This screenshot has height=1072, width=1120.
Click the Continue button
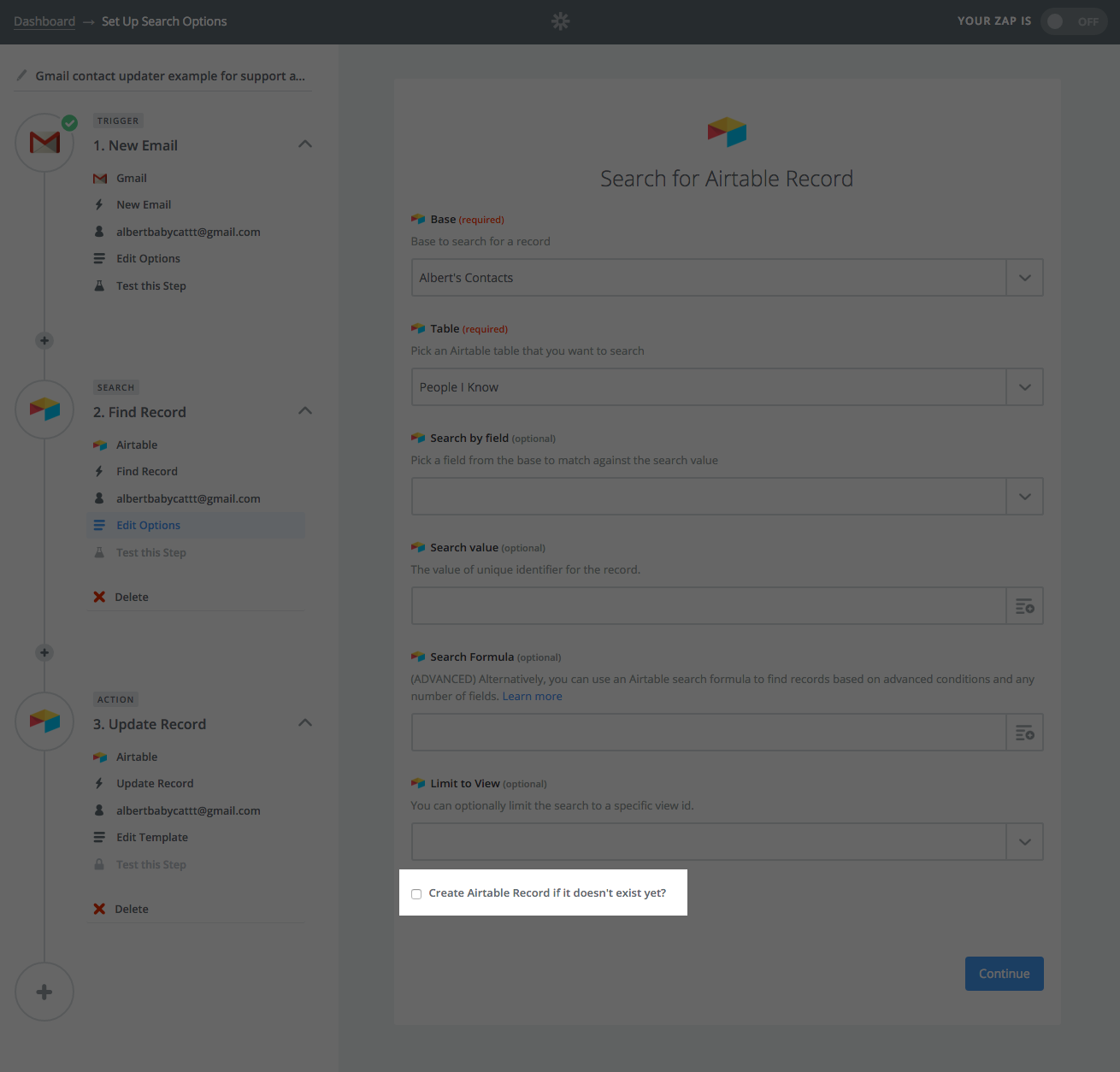[x=1005, y=974]
